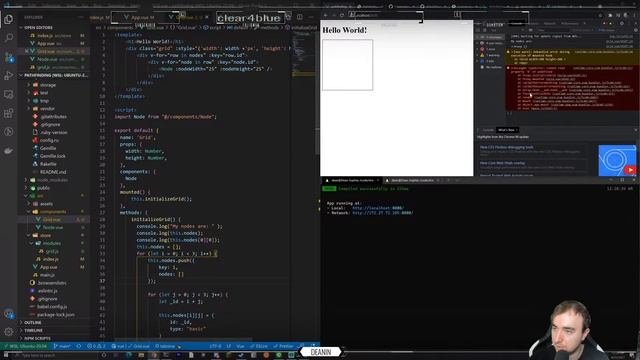Screen dimensions: 640x360
Task: Open the Extensions view
Action: [x=8, y=113]
